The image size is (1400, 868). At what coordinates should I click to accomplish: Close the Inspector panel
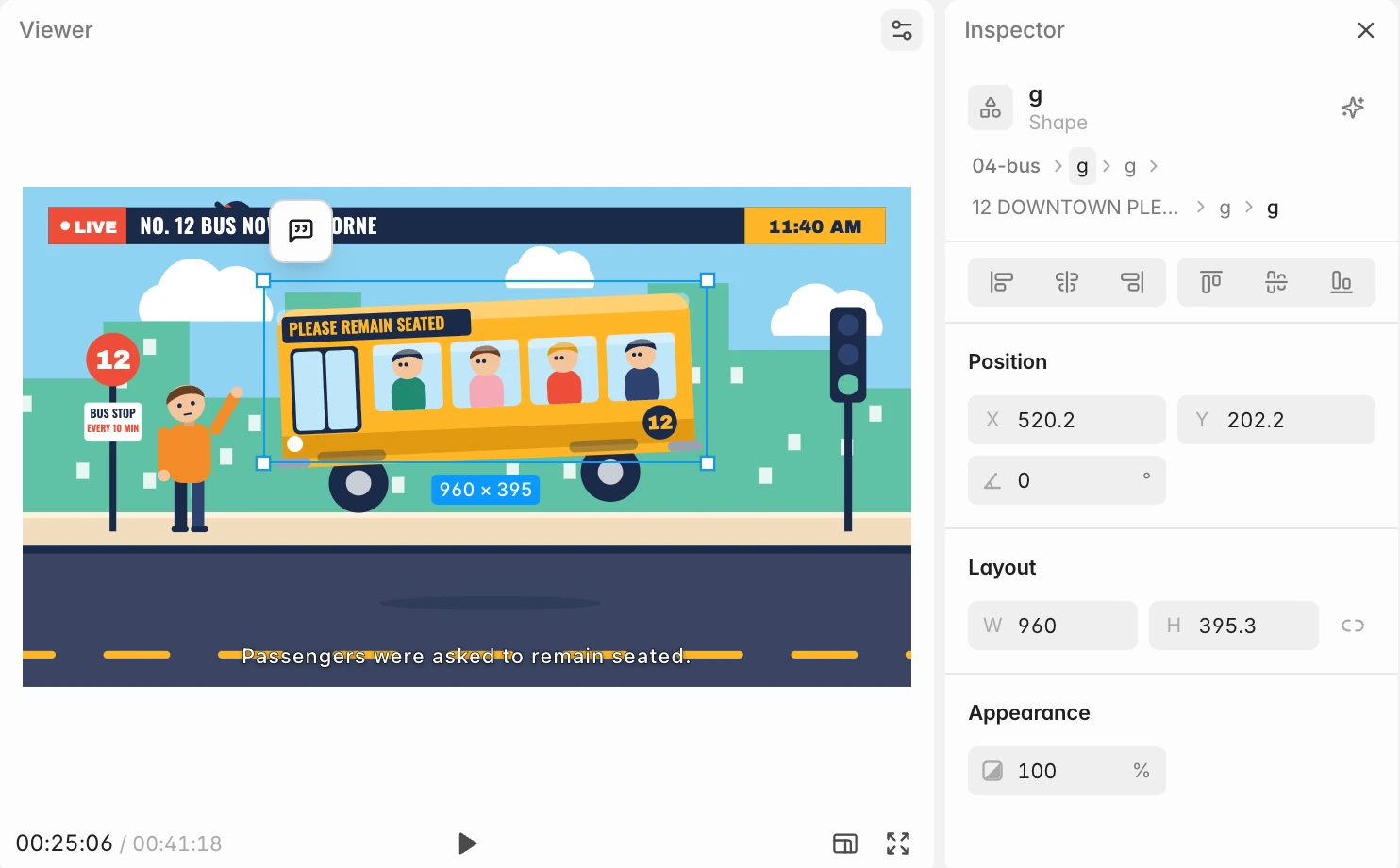[x=1365, y=30]
